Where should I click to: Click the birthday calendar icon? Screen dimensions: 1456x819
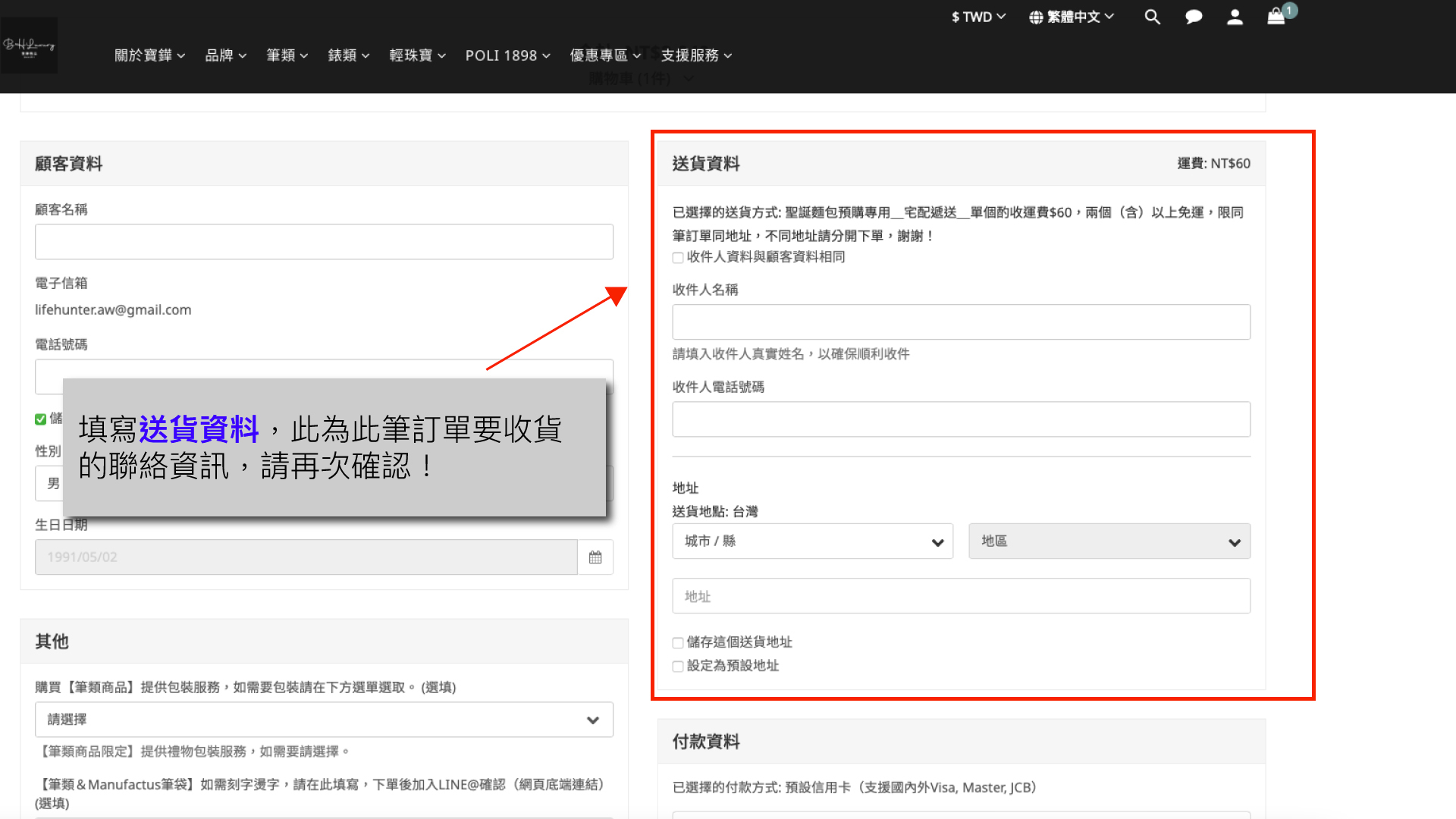[595, 557]
